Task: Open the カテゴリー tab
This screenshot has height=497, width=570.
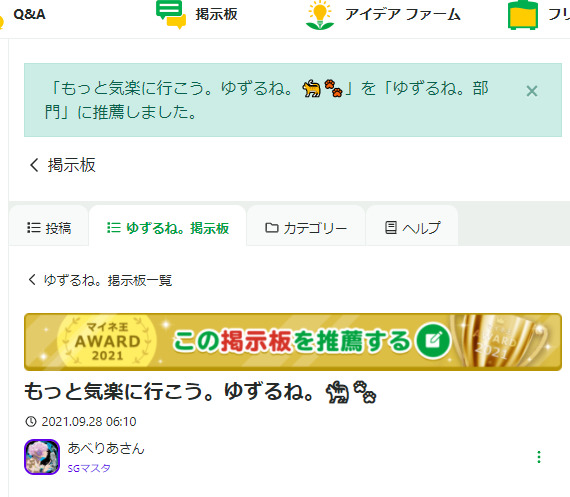Action: (x=306, y=228)
